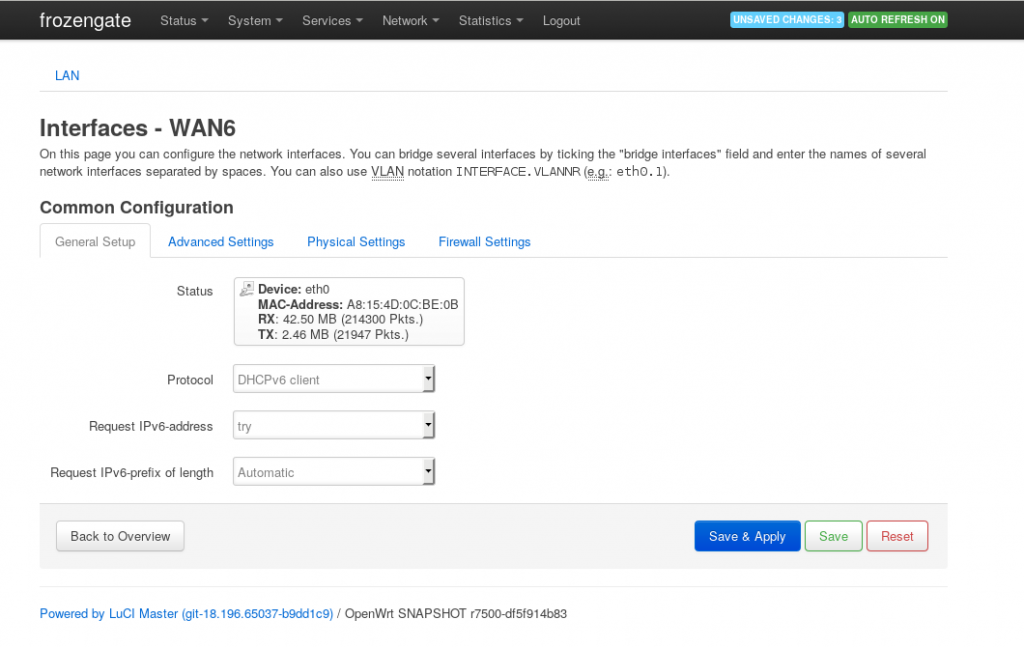Click the Request IPv6-prefix of length label
Image resolution: width=1024 pixels, height=648 pixels.
132,472
